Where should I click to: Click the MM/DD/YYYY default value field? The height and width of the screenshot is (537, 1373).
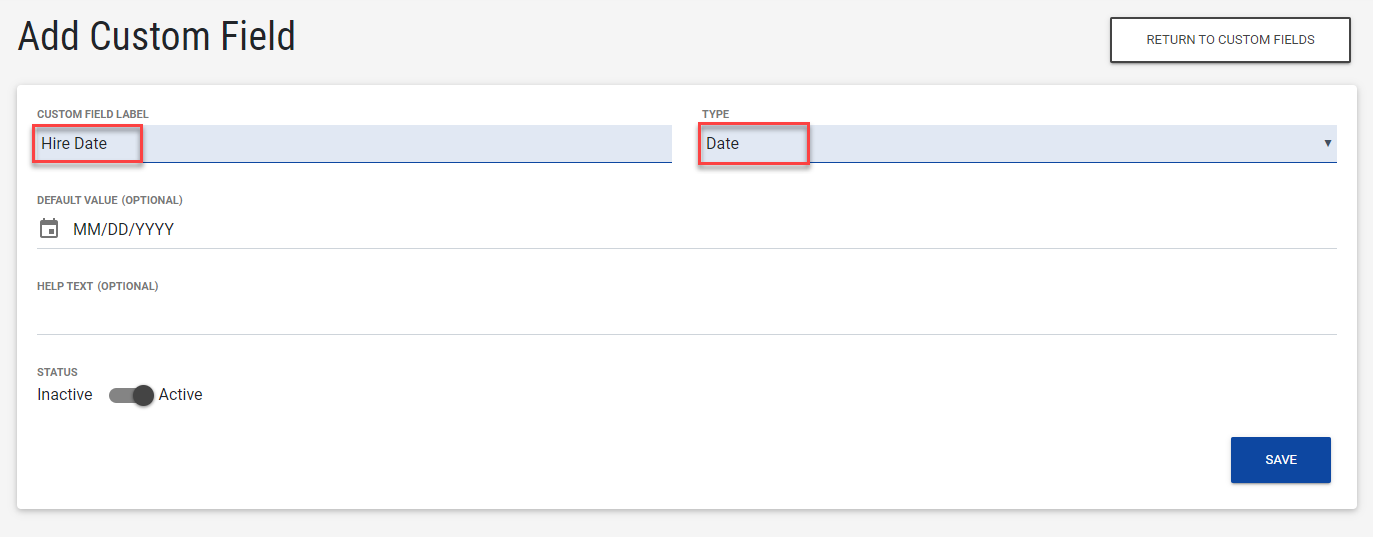(x=124, y=230)
